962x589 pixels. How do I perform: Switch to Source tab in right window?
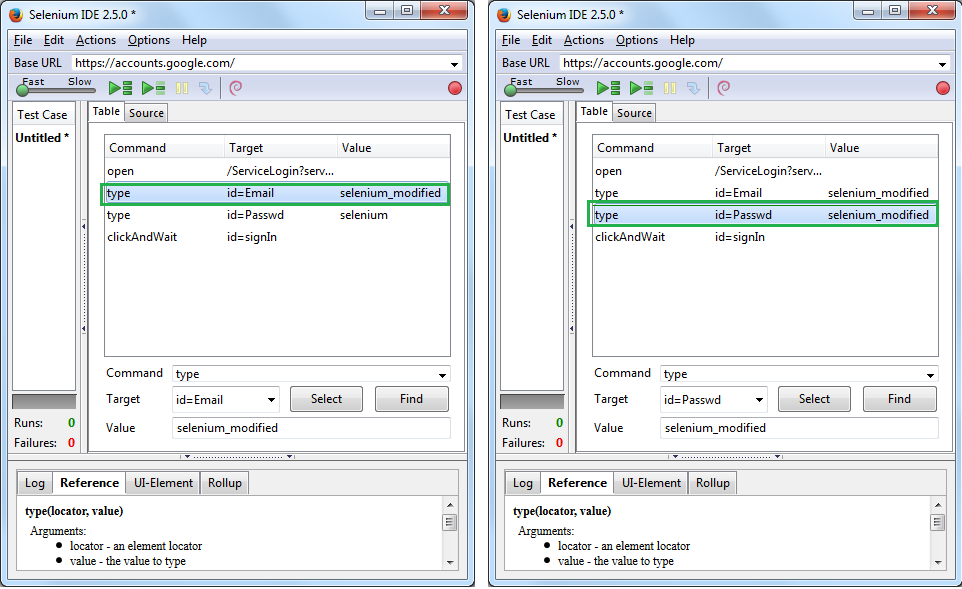(634, 113)
